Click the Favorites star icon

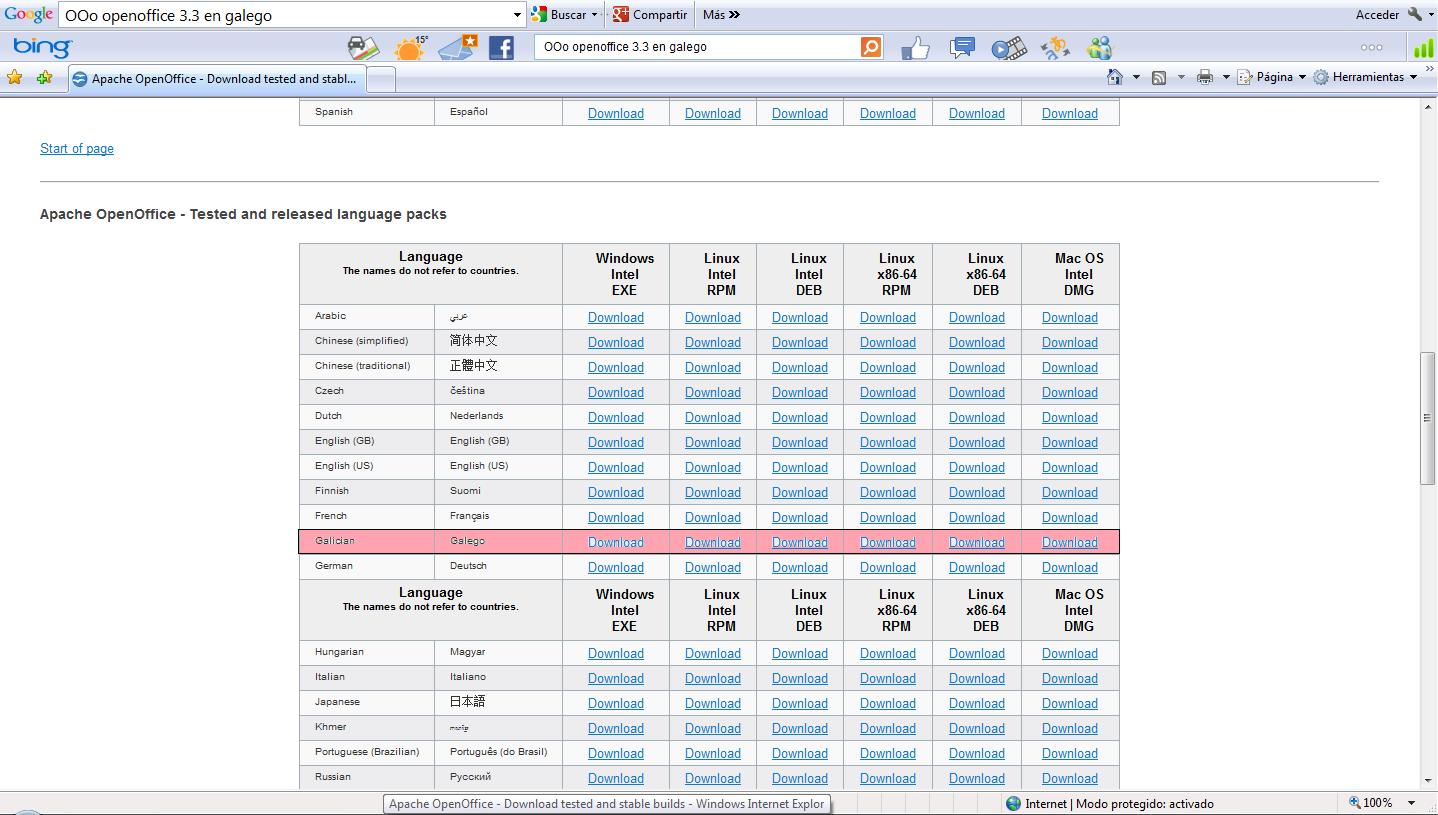(14, 77)
